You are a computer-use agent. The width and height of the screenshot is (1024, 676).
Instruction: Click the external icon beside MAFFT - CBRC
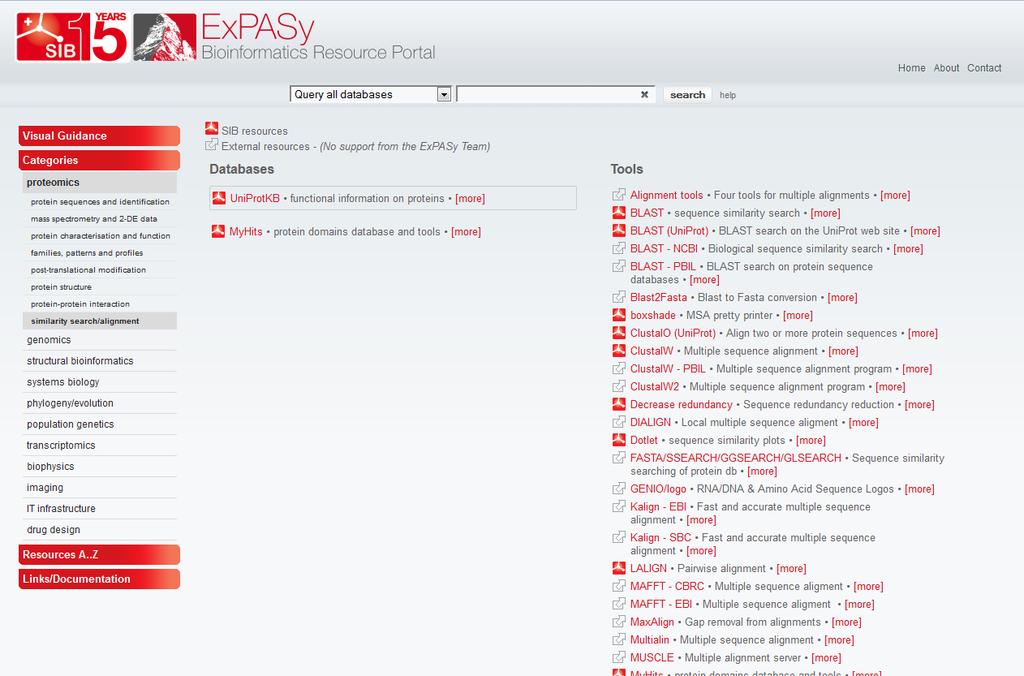(x=618, y=586)
